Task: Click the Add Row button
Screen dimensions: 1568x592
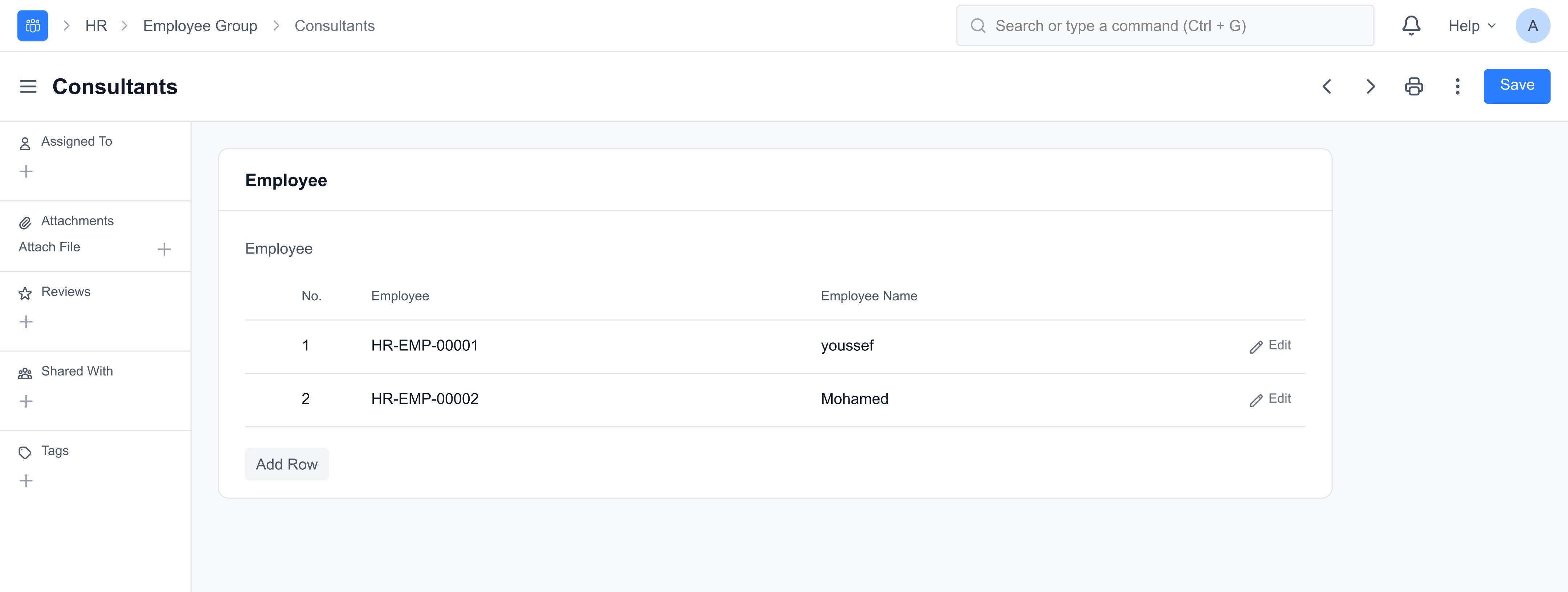Action: point(286,464)
